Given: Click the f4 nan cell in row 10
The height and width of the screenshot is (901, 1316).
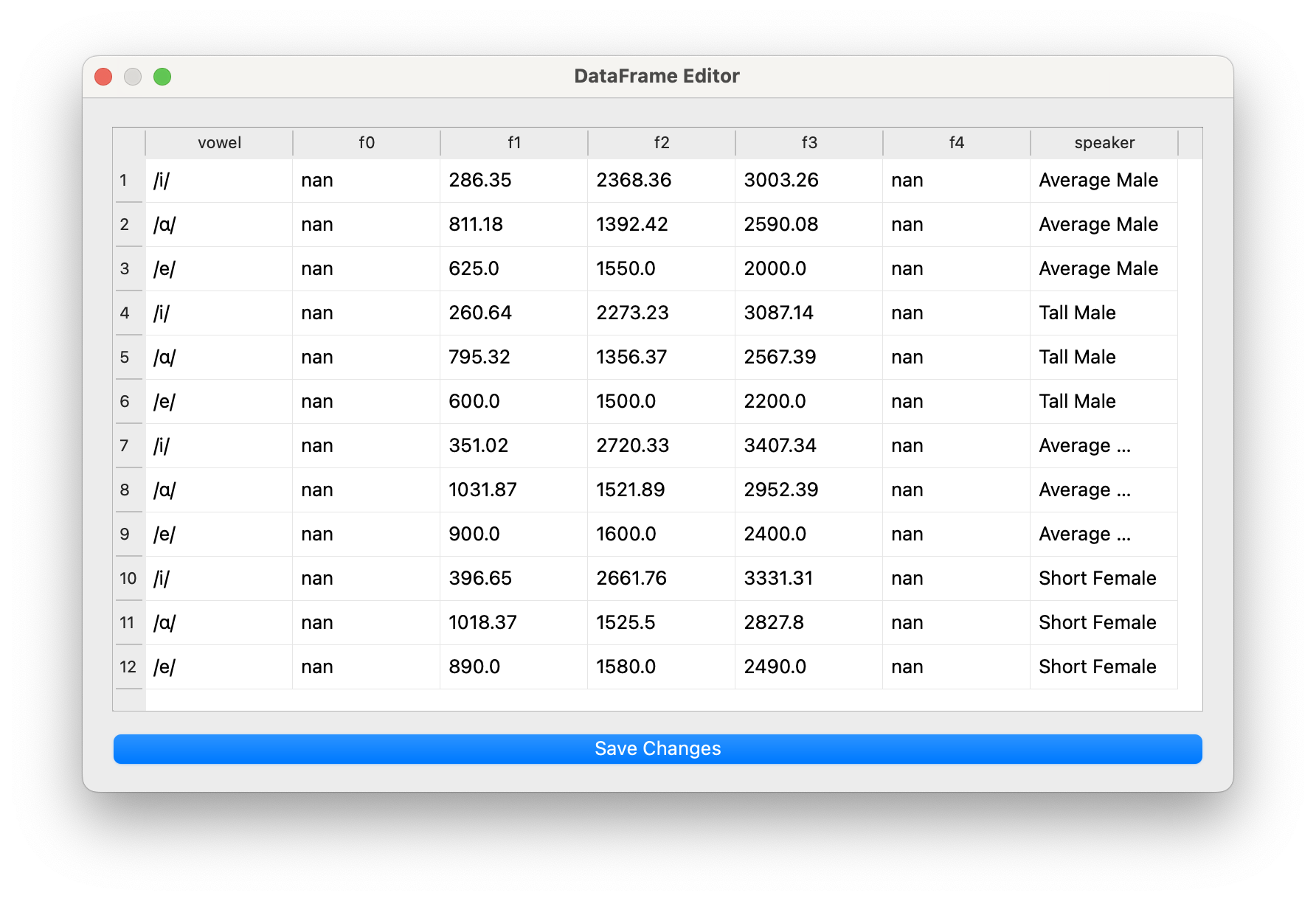Looking at the screenshot, I should point(957,579).
